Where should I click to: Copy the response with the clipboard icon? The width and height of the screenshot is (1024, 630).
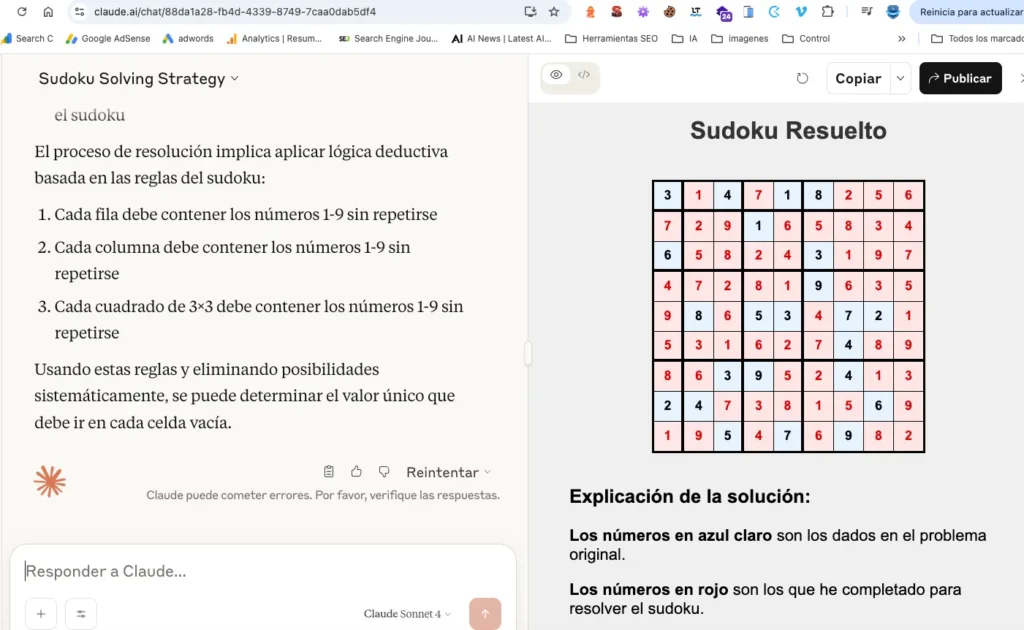pos(328,471)
